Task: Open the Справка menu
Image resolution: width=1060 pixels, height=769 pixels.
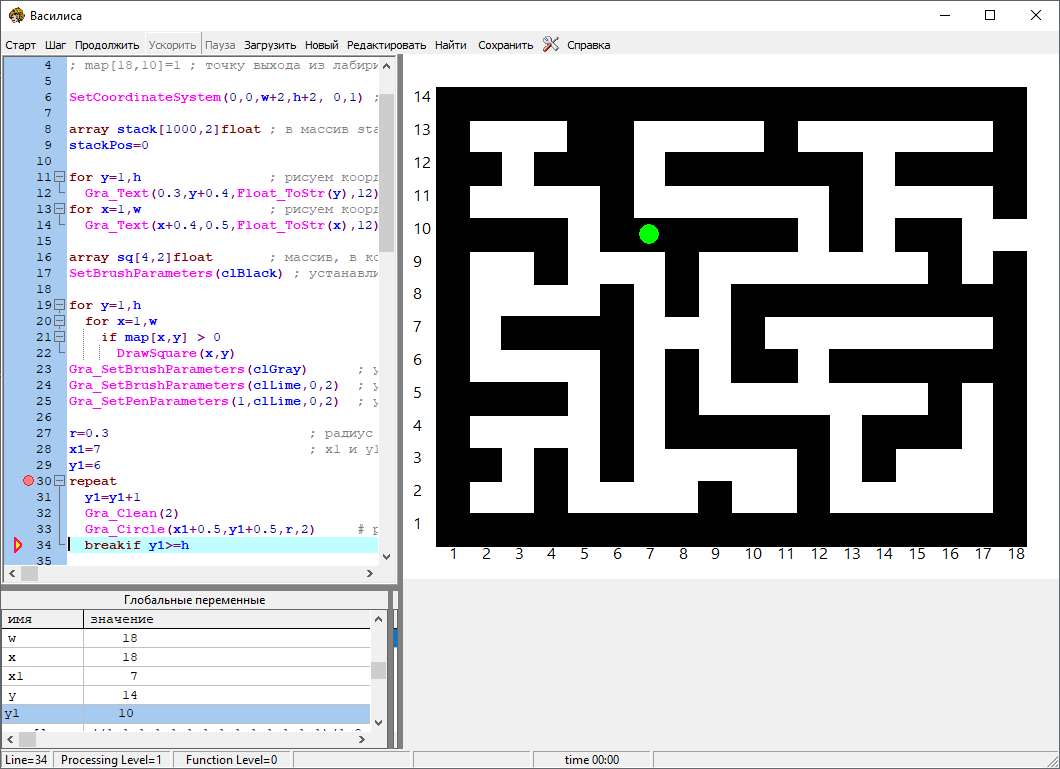Action: point(588,45)
